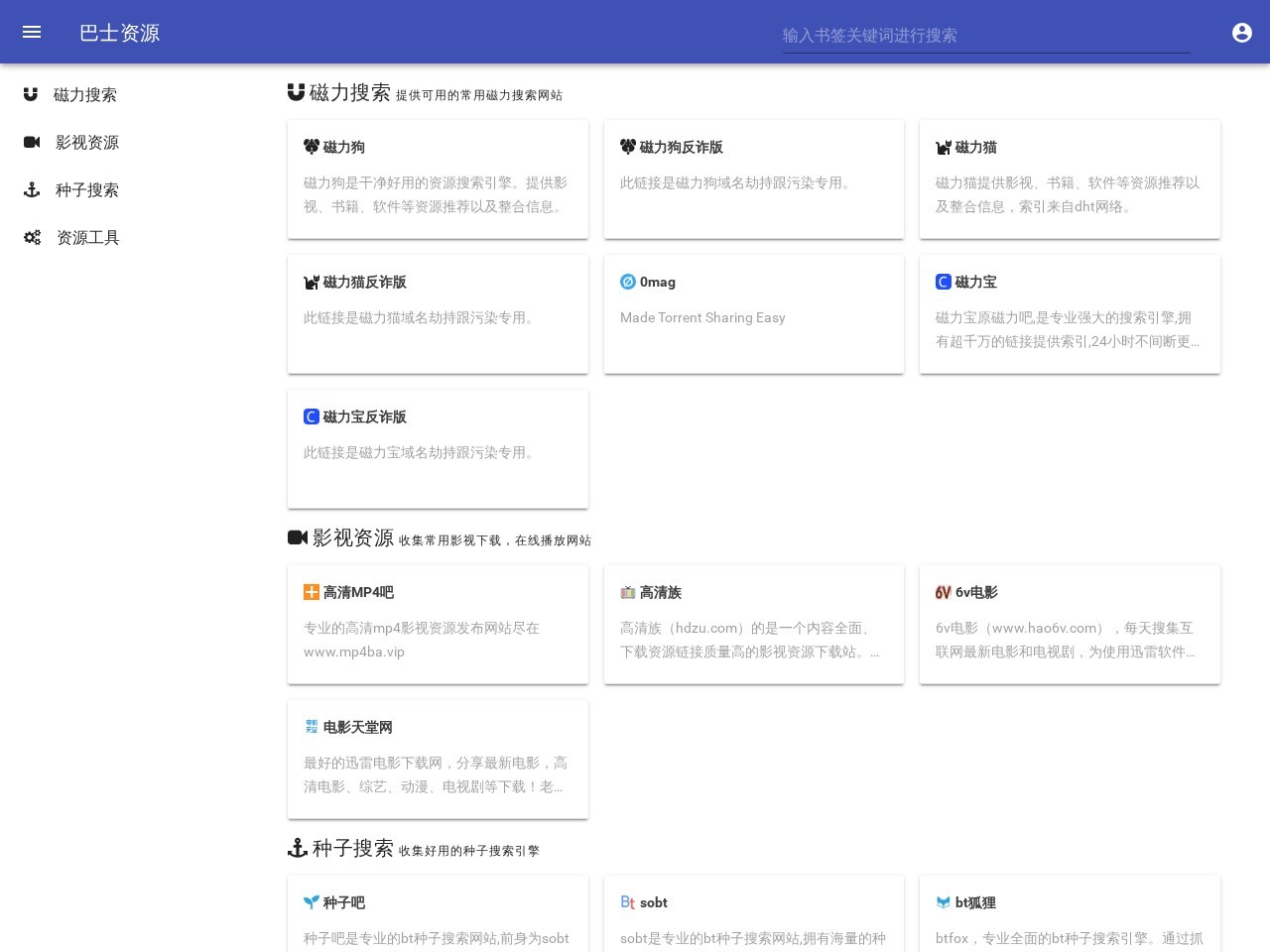Click the blue C icon on 磁力宝 card
Screen dimensions: 1270x952
(x=943, y=282)
